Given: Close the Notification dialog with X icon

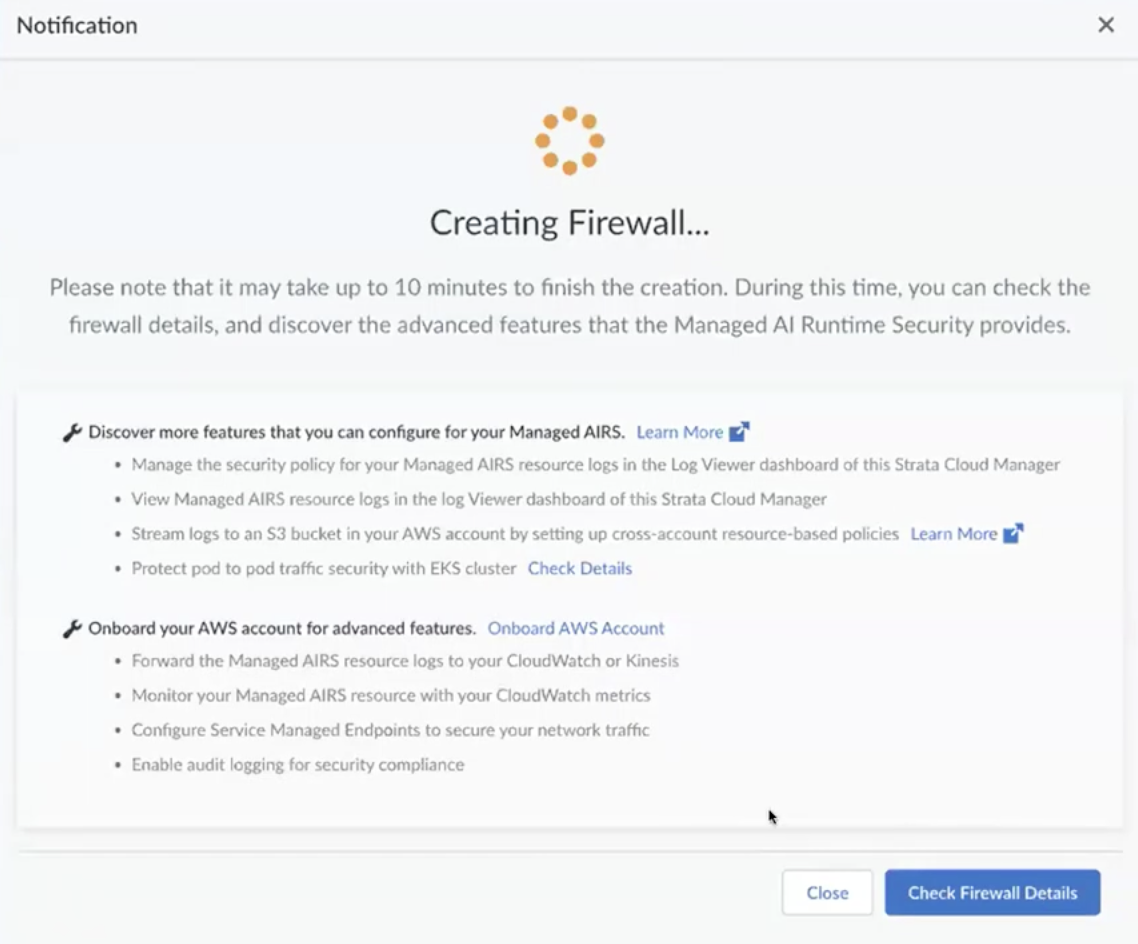Looking at the screenshot, I should click(1105, 25).
